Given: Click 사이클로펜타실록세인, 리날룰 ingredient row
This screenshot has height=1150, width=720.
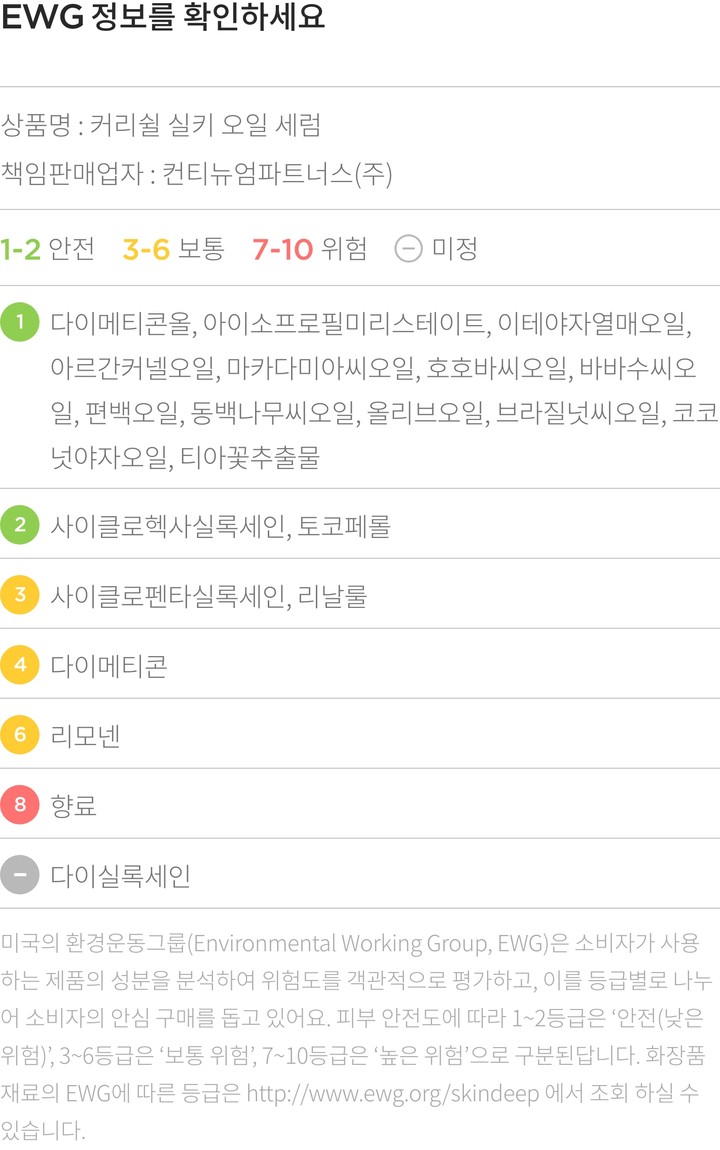Looking at the screenshot, I should pos(209,595).
